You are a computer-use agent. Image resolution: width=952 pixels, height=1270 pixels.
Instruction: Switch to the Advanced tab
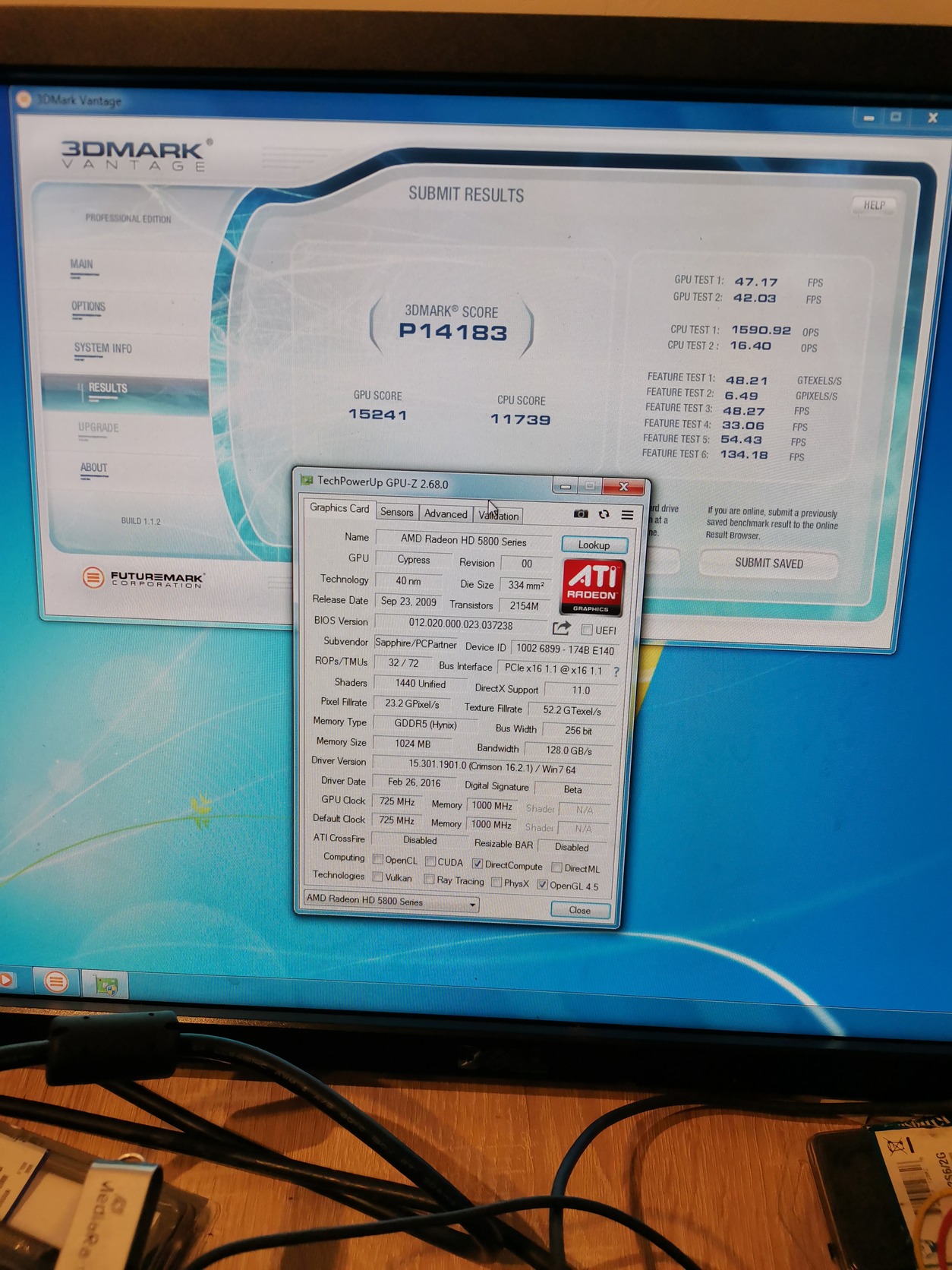click(446, 514)
